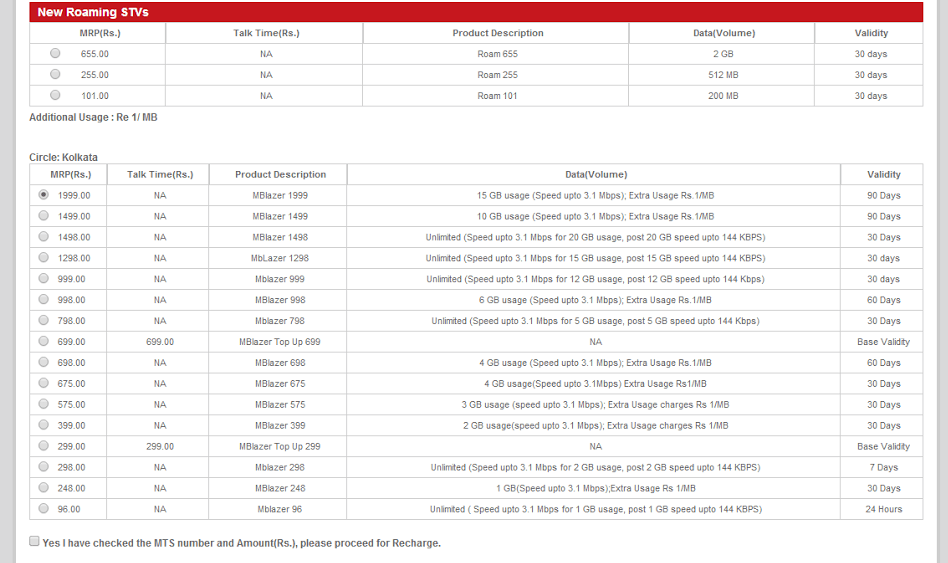The height and width of the screenshot is (563, 948).
Task: Click the Kolkata table Product Description header
Action: click(x=280, y=174)
